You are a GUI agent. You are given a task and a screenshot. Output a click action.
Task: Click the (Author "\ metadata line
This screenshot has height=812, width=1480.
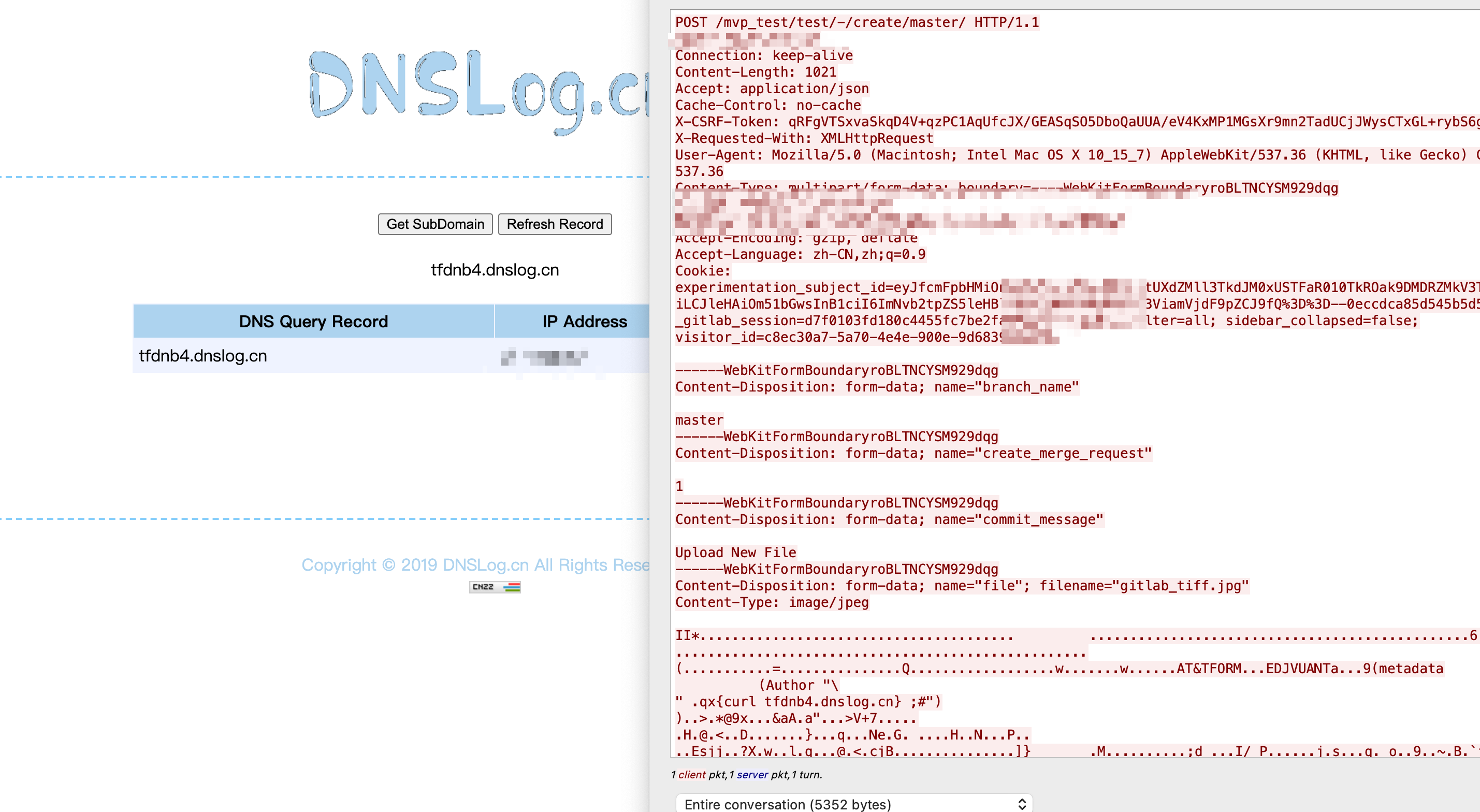(798, 686)
